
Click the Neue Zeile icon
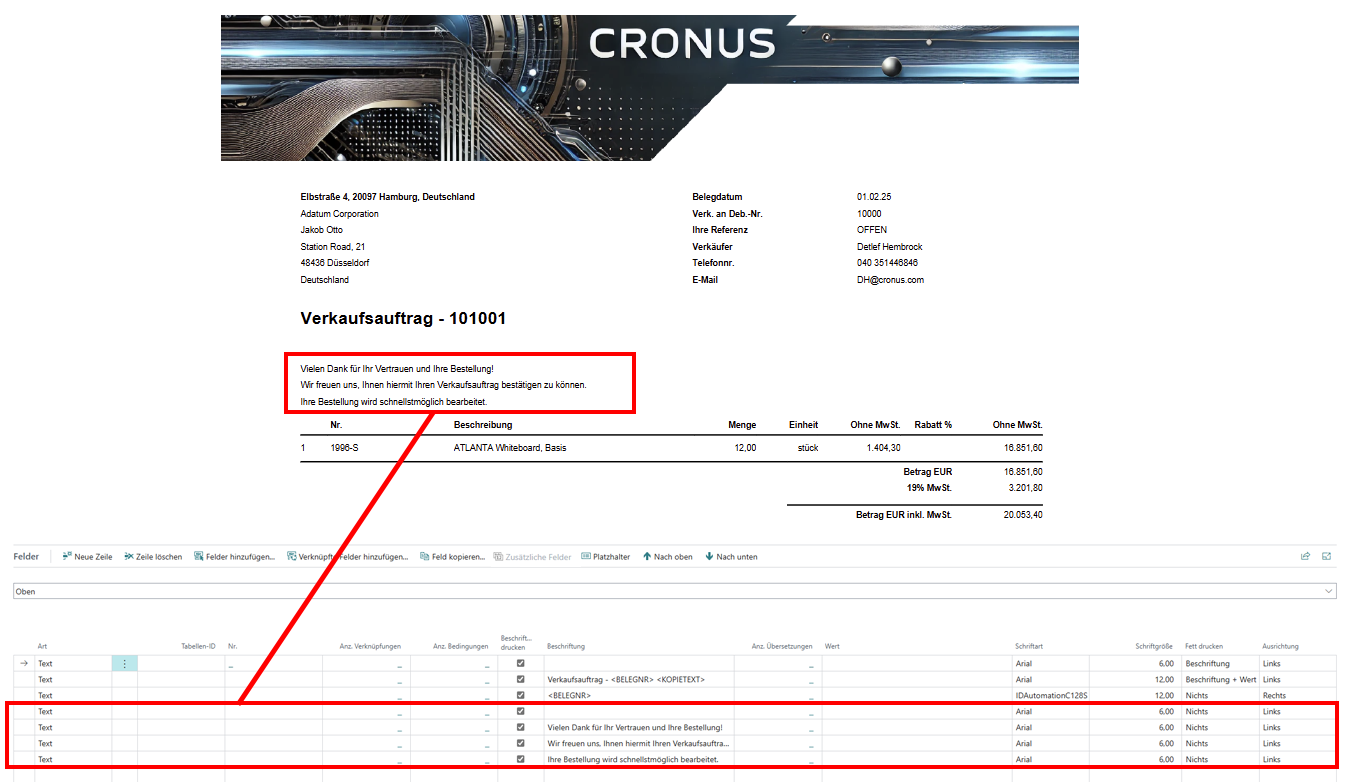coord(67,556)
